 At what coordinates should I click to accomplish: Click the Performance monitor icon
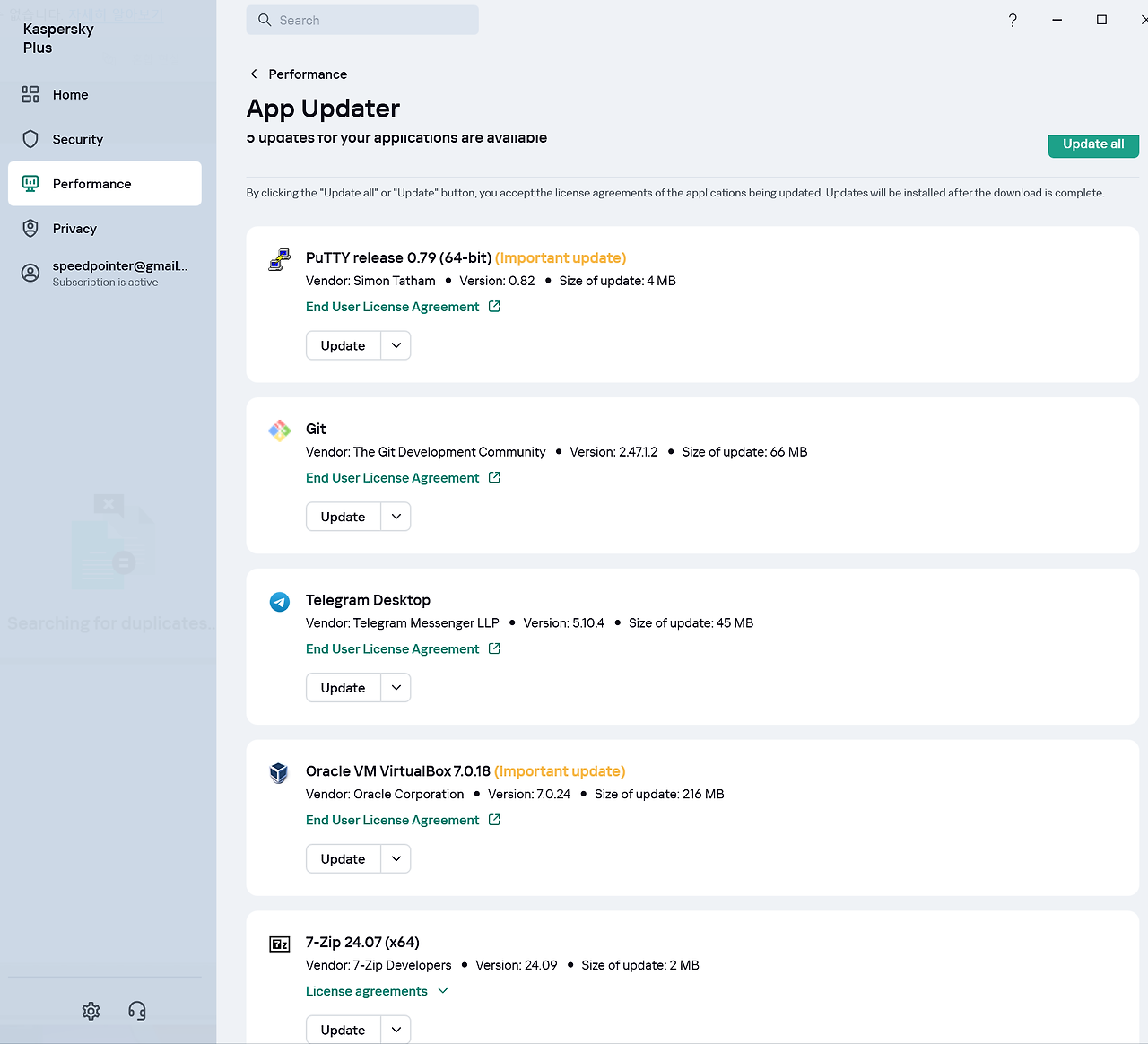click(x=30, y=184)
